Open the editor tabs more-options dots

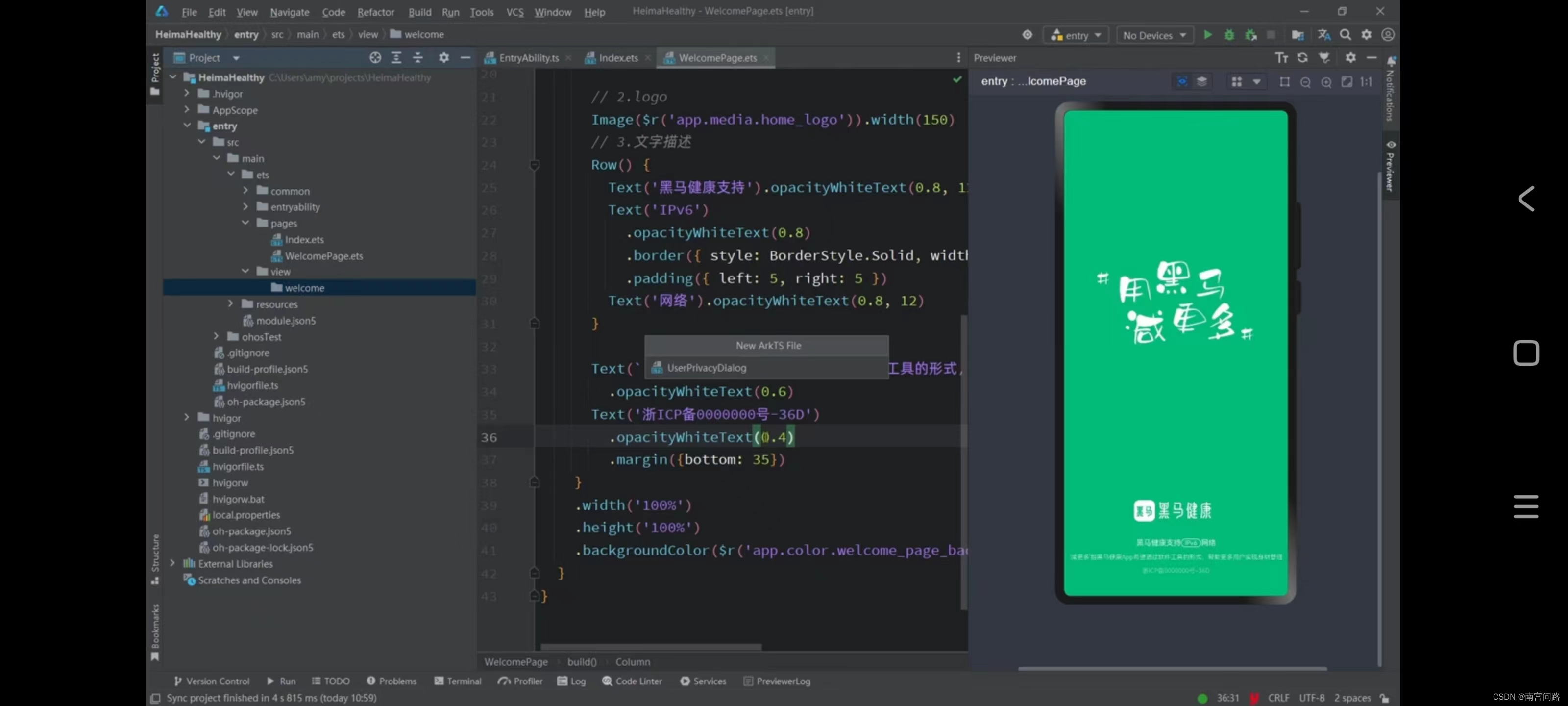(x=959, y=57)
